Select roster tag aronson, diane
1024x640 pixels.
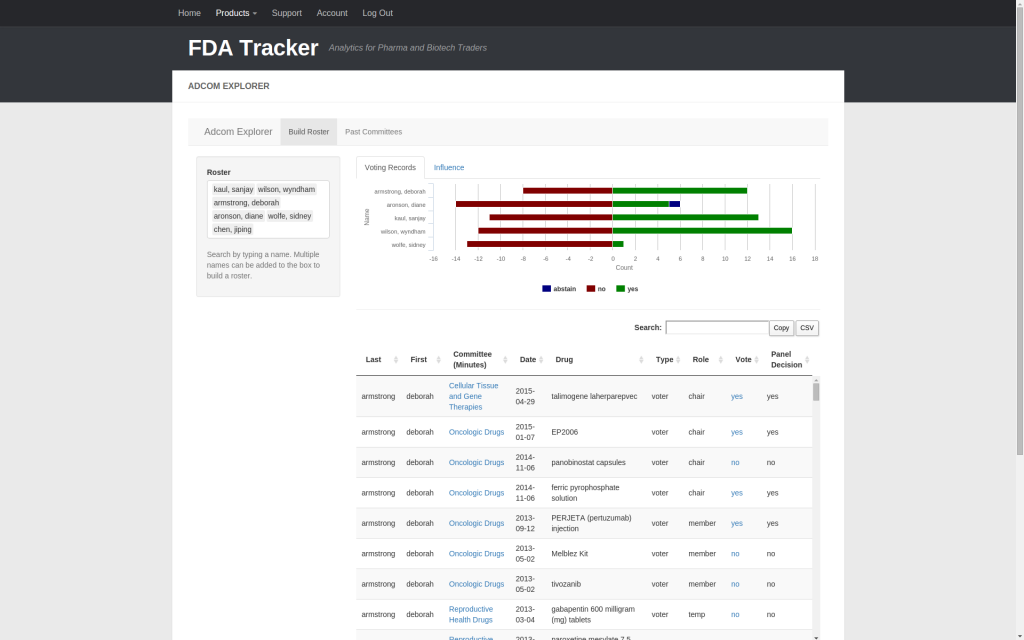coord(238,216)
